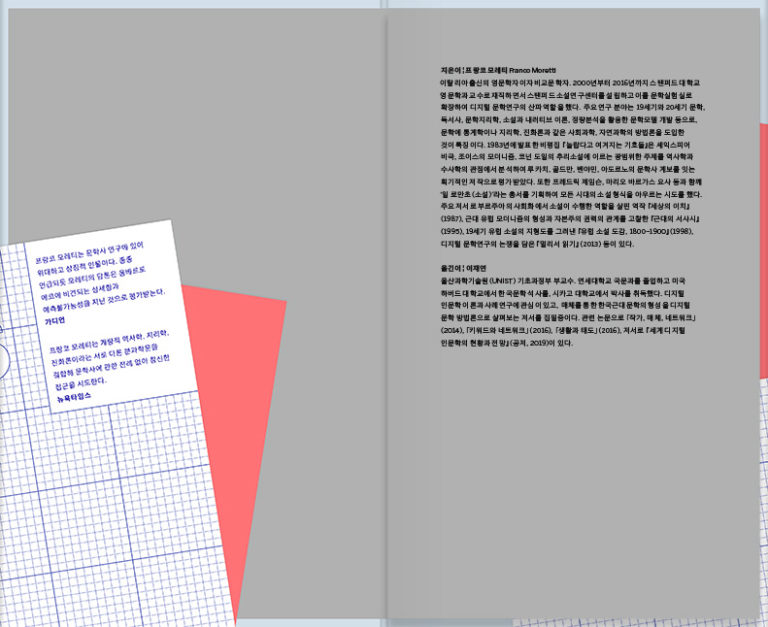Click the empty gray area of left page
Screen dimensions: 768x627
200,130
